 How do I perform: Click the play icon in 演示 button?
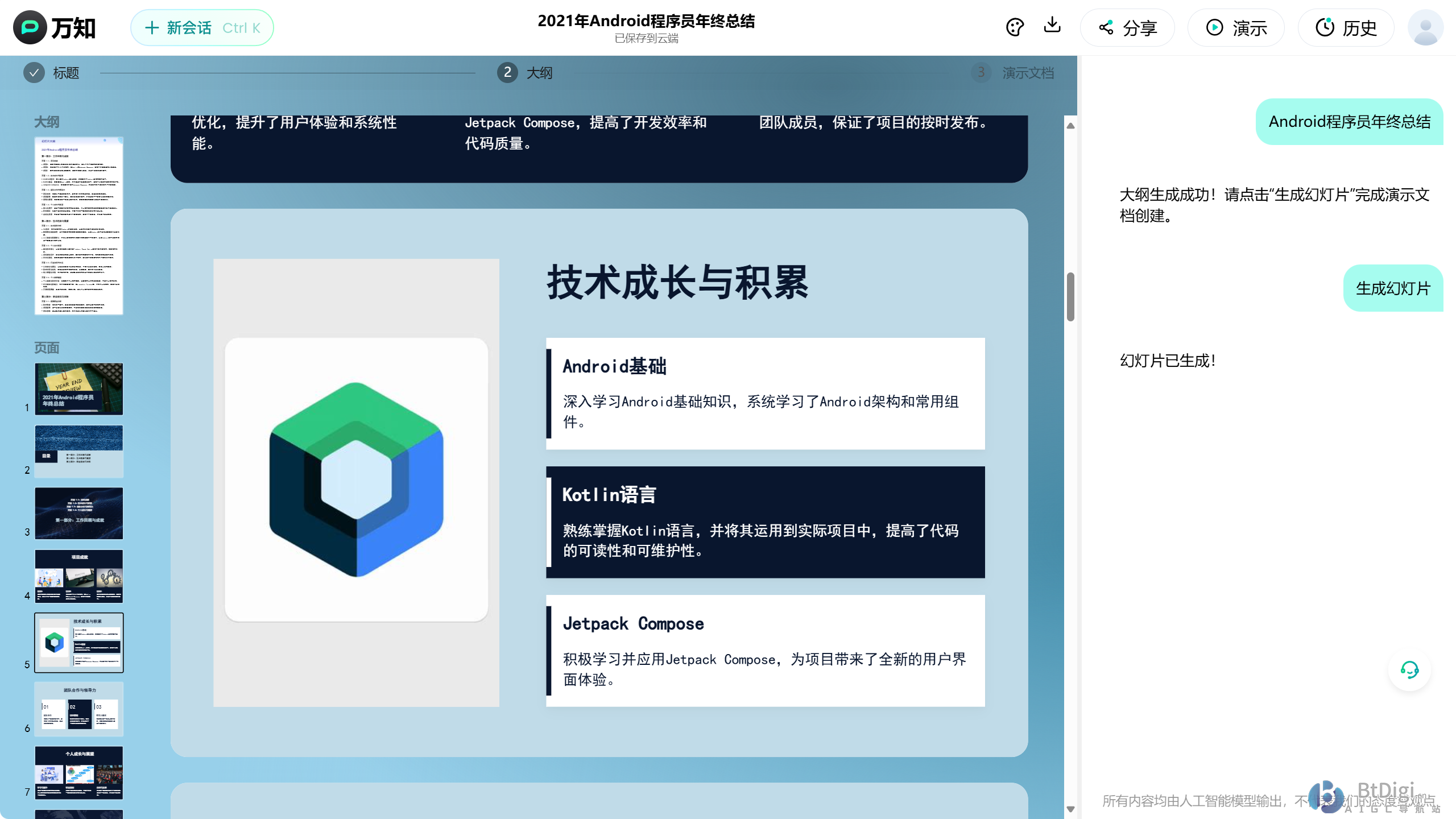click(1214, 27)
